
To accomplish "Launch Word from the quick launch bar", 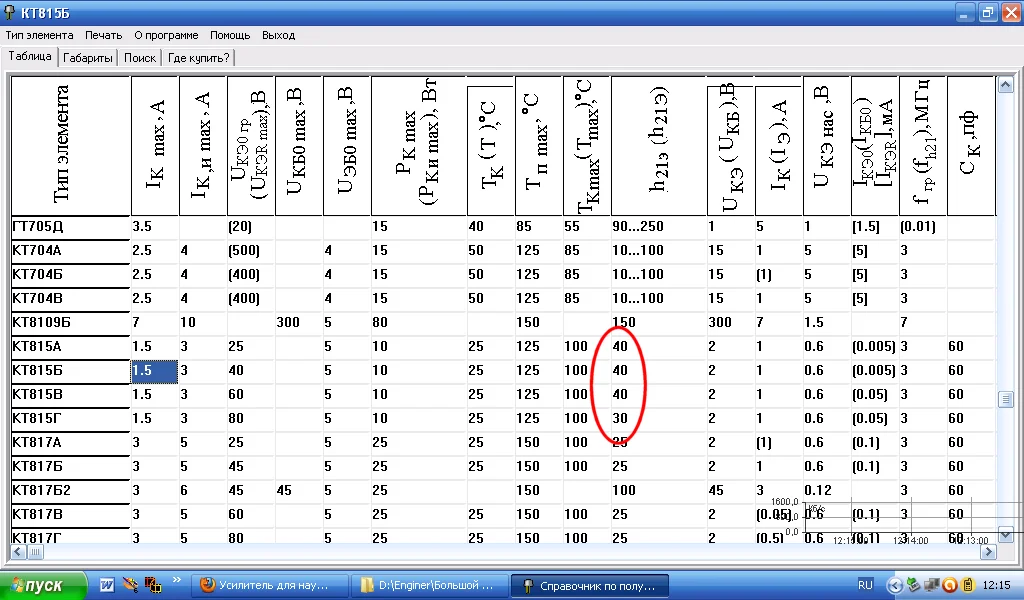I will 107,586.
